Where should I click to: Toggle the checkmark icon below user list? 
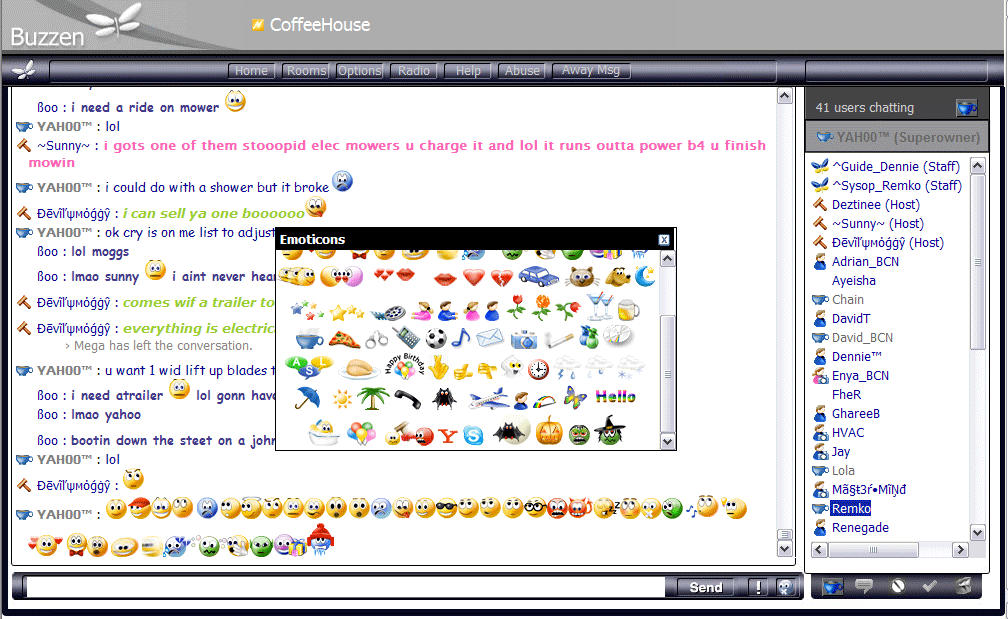pos(930,586)
